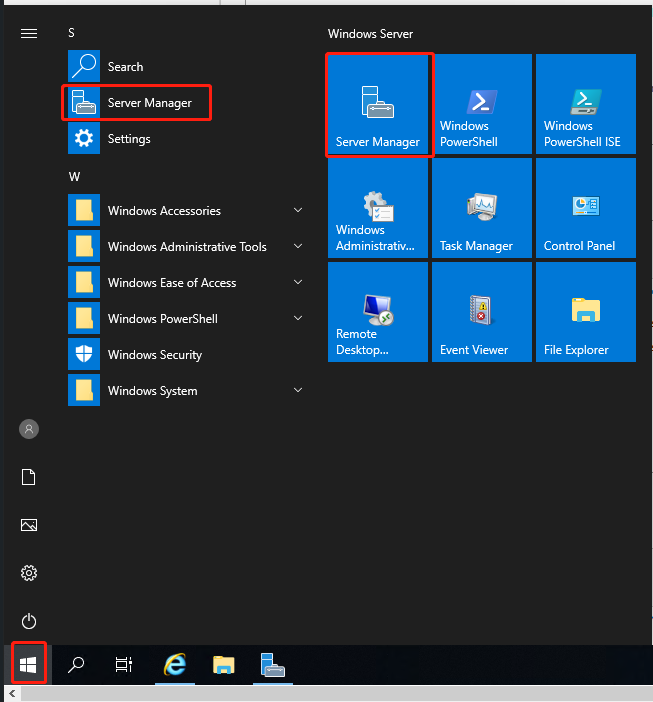Select Server Manager in the app list

click(186, 103)
